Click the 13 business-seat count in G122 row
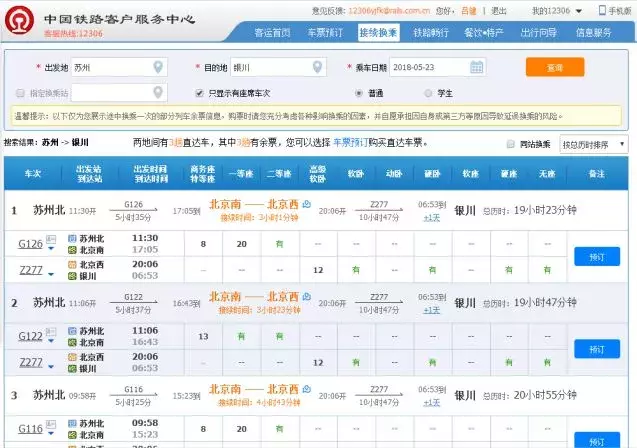 pyautogui.click(x=203, y=336)
